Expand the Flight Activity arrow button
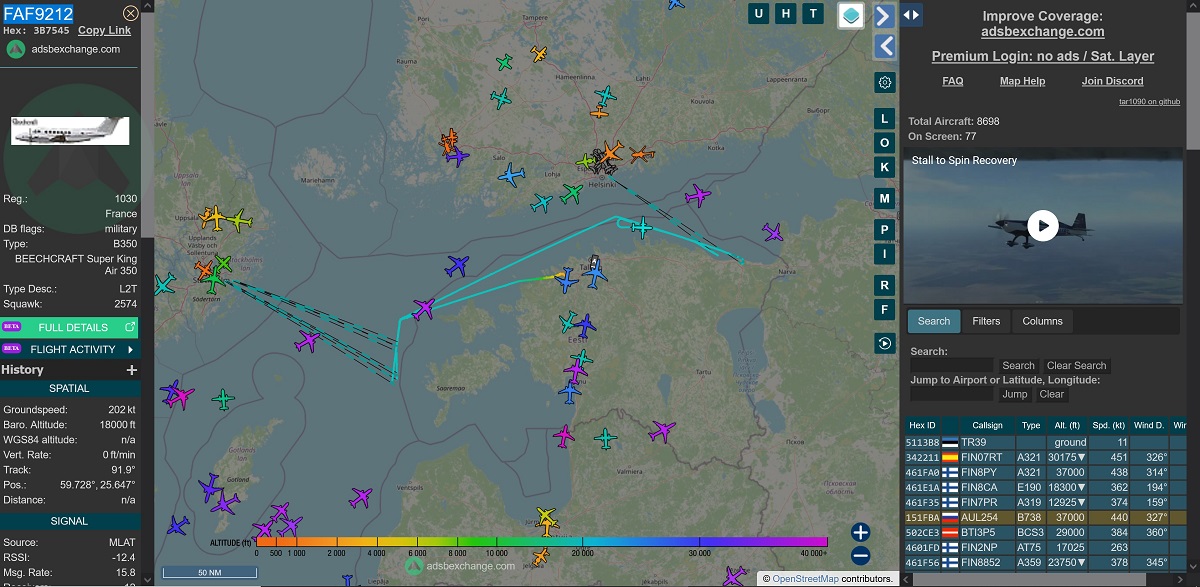1200x587 pixels. [130, 349]
